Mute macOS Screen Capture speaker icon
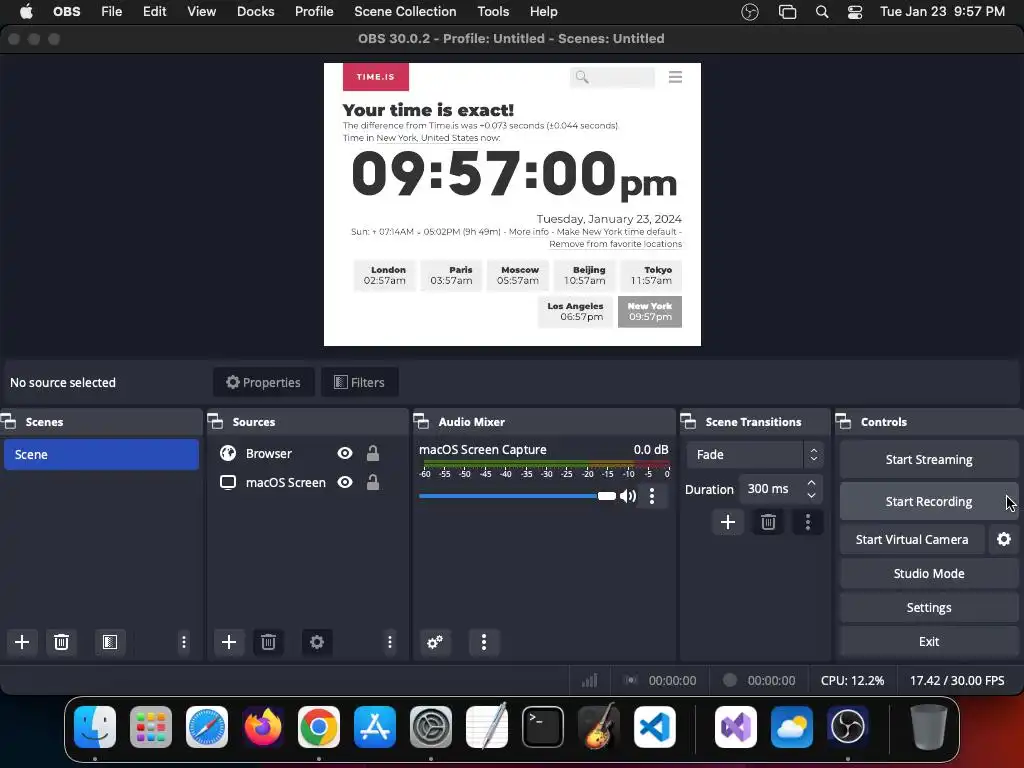Viewport: 1024px width, 768px height. [x=628, y=496]
